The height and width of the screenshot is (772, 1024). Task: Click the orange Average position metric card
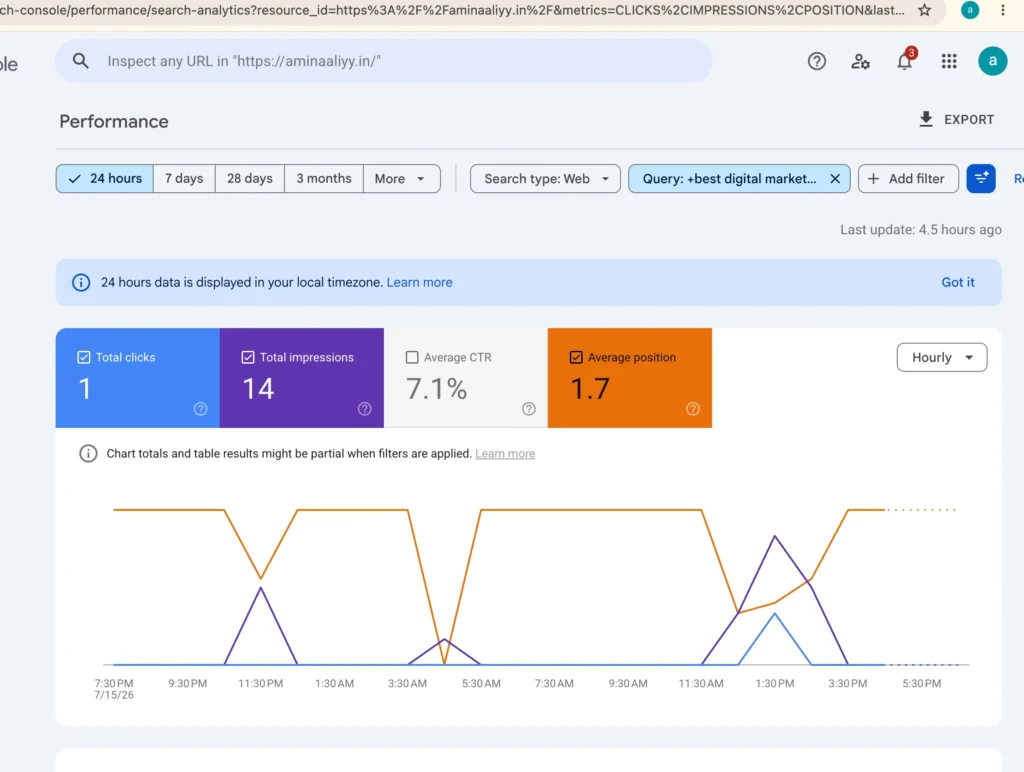[x=630, y=378]
